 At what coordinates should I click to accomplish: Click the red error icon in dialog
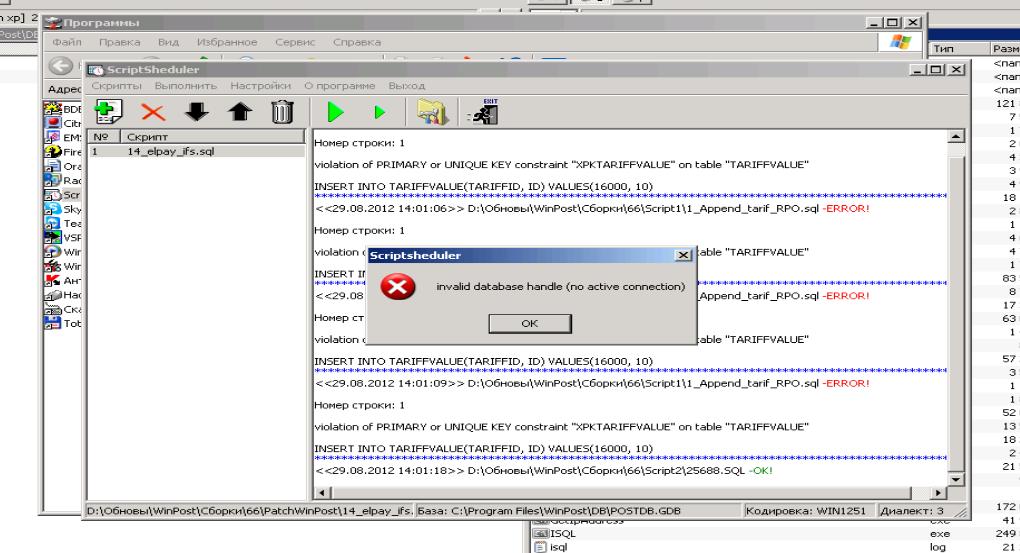397,286
